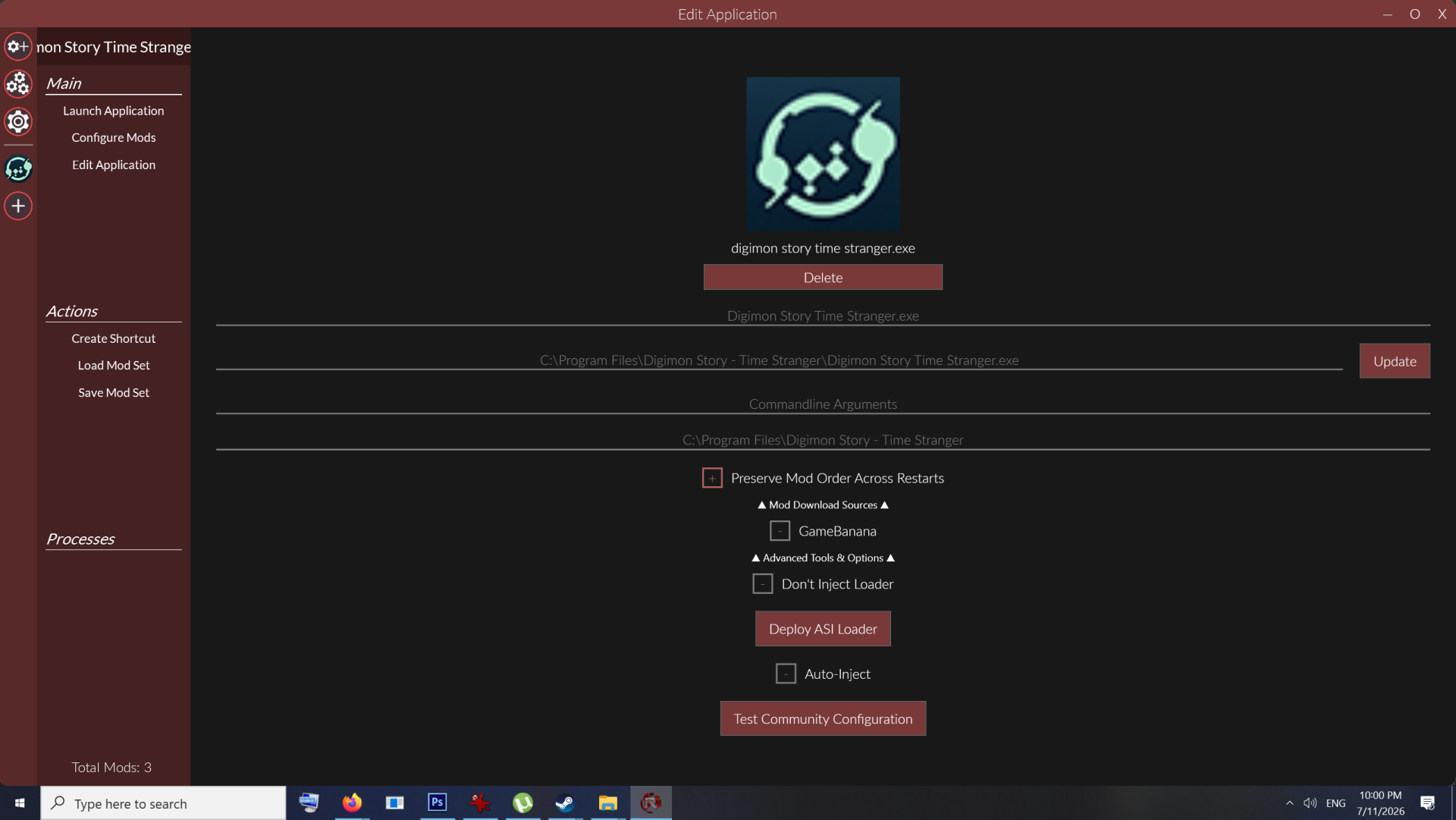The width and height of the screenshot is (1456, 820).
Task: Click the Update button beside the path
Action: click(x=1395, y=361)
